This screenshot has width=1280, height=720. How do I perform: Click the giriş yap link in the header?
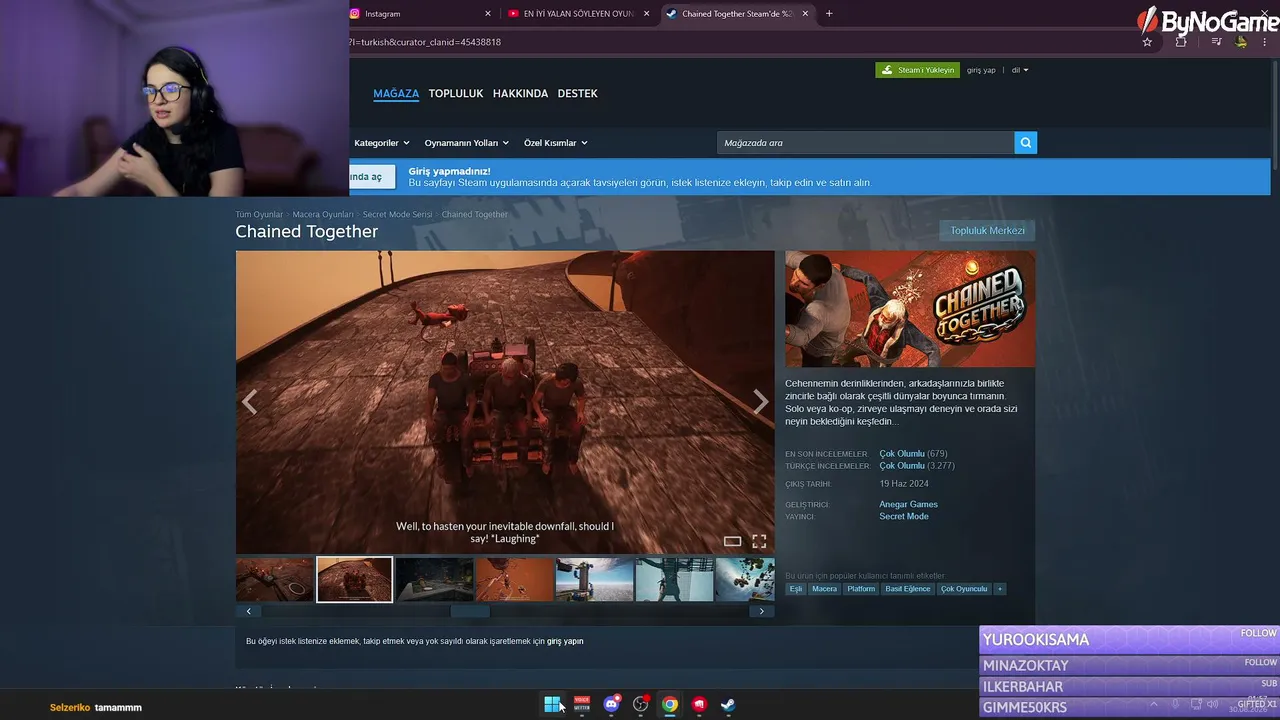[x=981, y=70]
